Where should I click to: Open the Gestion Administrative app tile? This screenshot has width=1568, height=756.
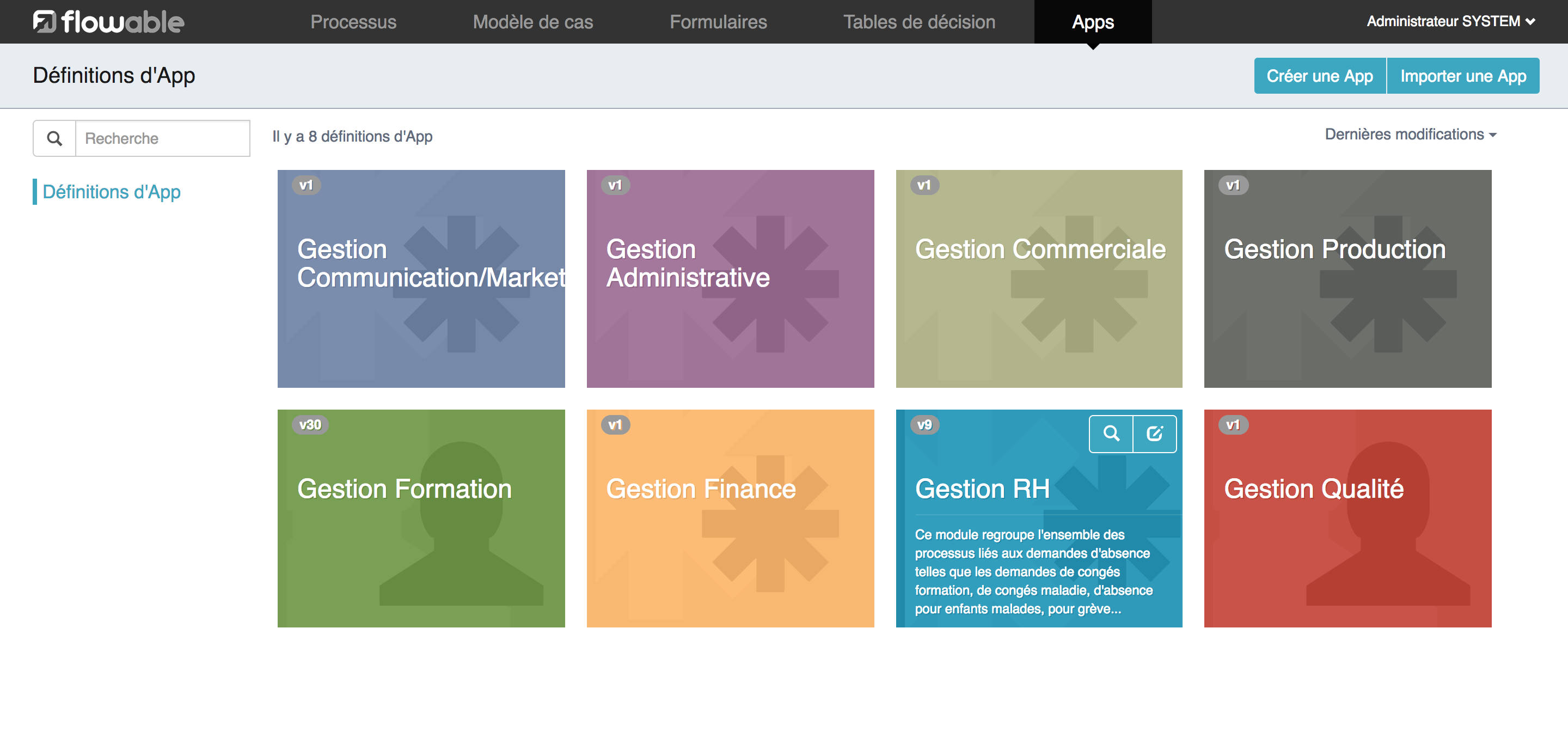[730, 278]
